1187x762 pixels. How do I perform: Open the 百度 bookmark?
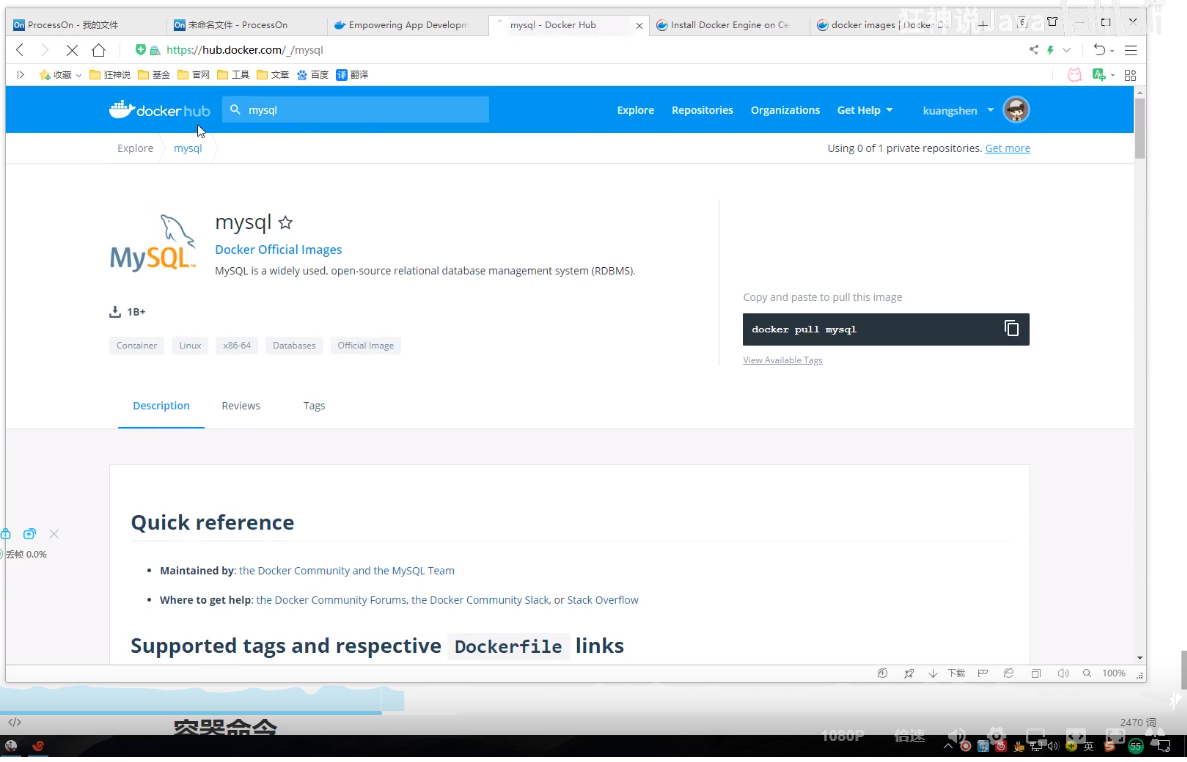313,75
